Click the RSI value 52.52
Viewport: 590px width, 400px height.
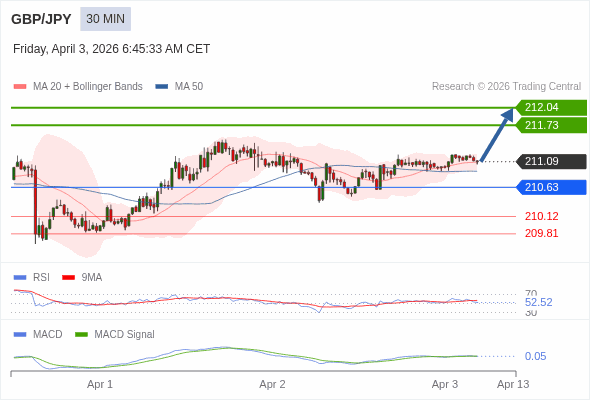pos(539,303)
